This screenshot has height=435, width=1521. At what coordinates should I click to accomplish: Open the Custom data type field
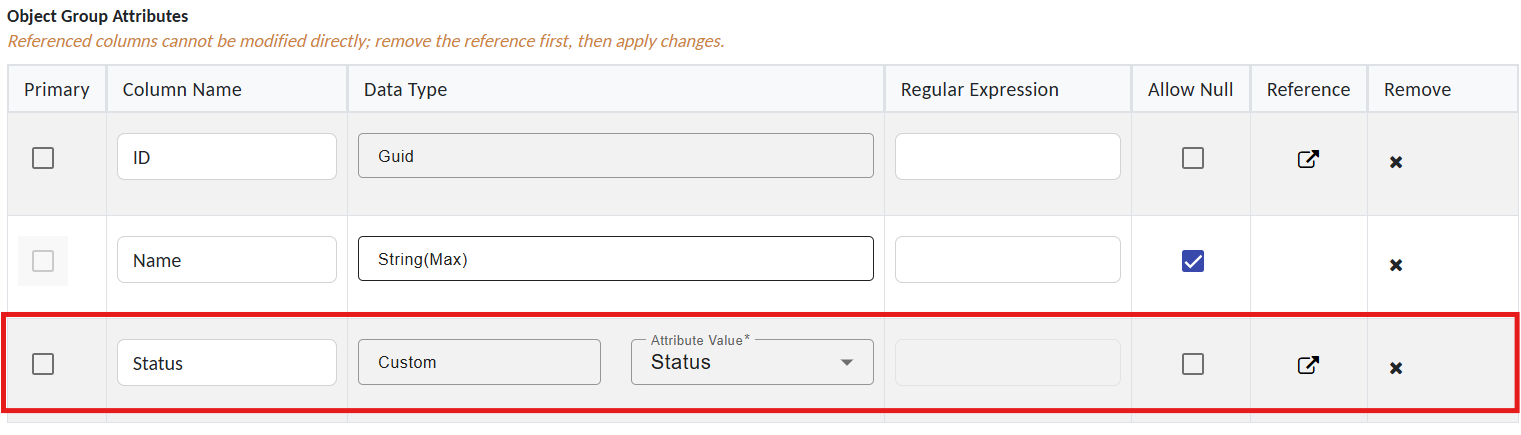tap(479, 362)
